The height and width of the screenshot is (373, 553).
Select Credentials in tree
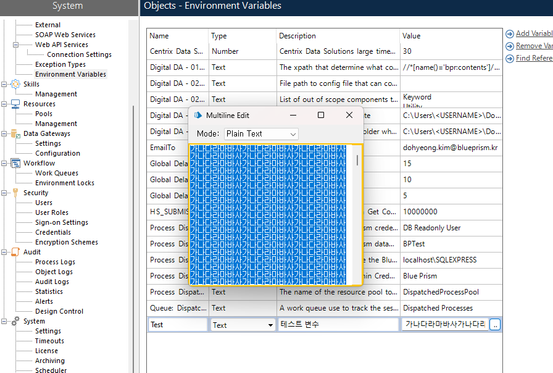point(53,232)
